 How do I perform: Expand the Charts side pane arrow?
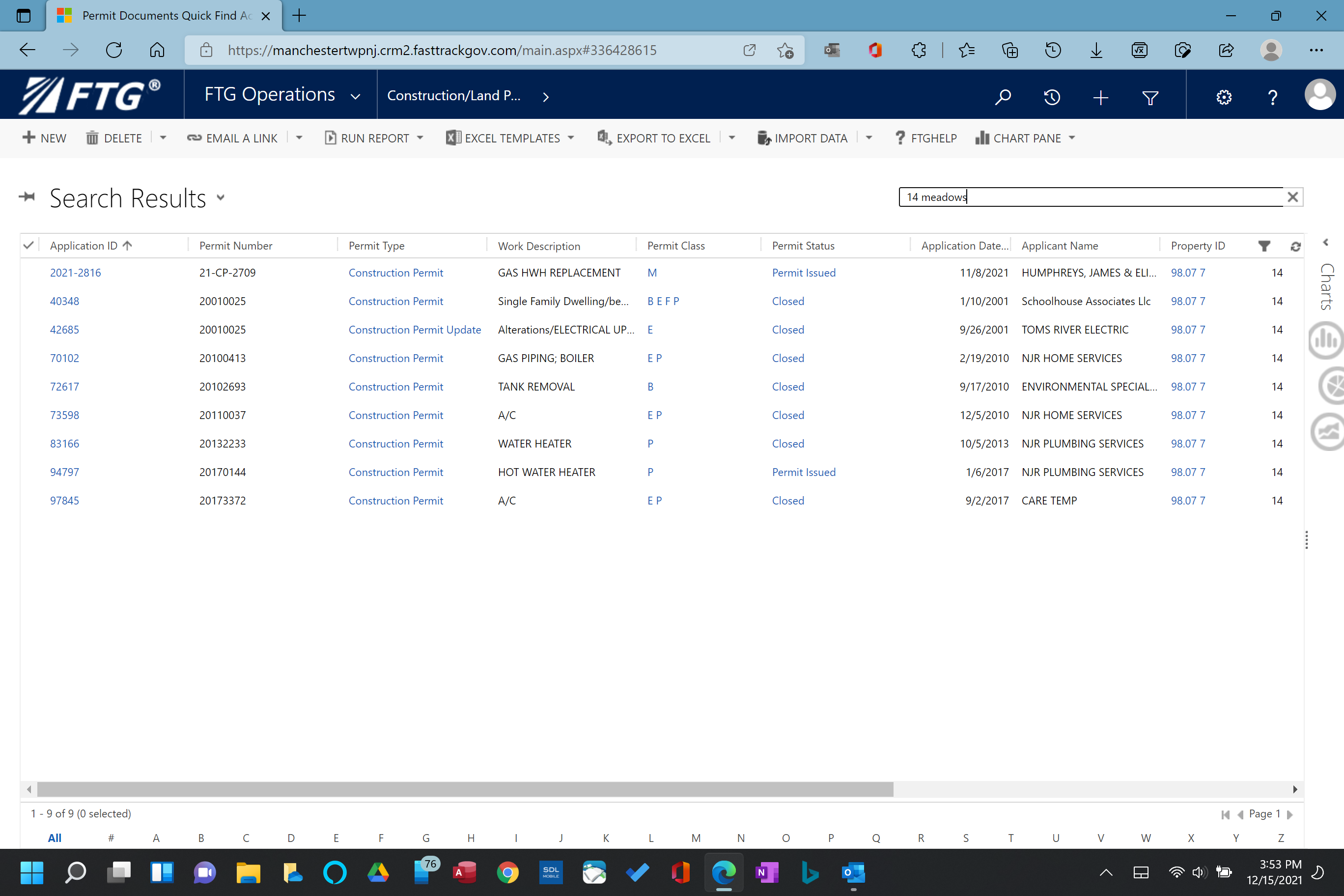tap(1326, 243)
